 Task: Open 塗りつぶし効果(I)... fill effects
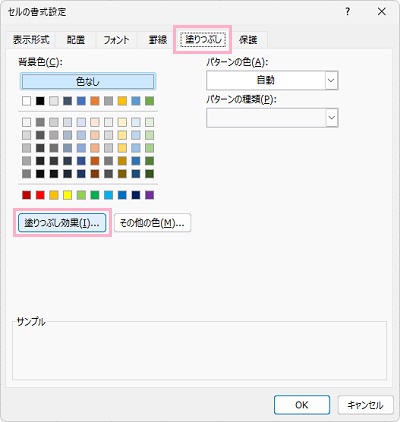pos(62,223)
